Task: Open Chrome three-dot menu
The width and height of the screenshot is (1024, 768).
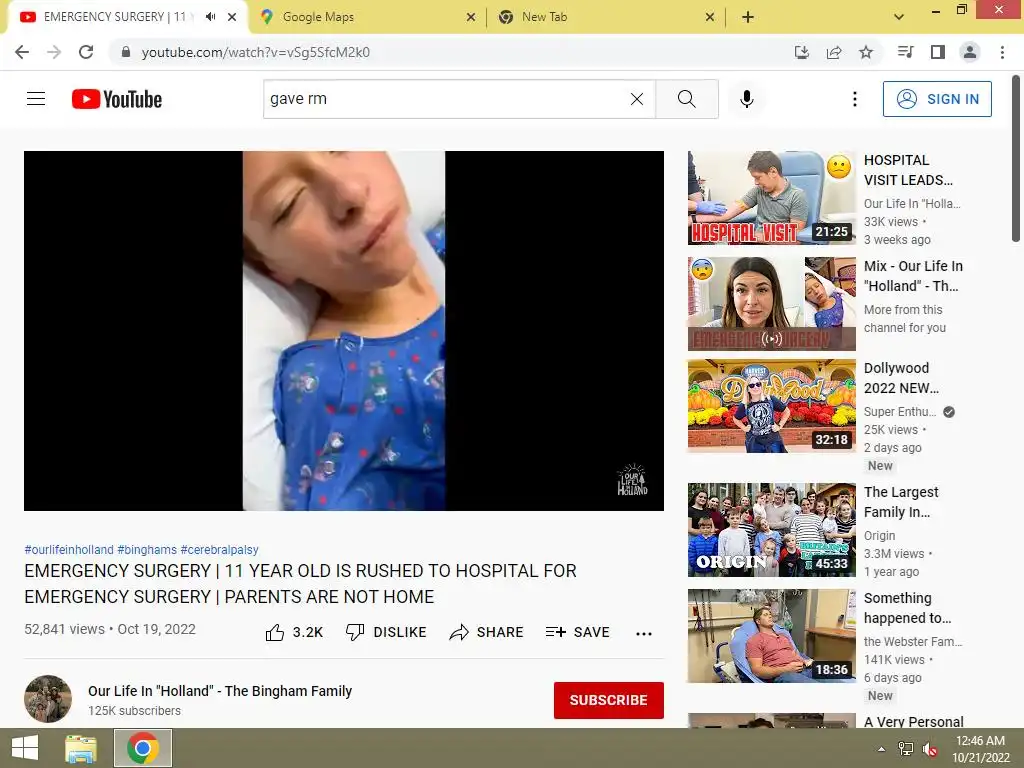Action: tap(1002, 52)
